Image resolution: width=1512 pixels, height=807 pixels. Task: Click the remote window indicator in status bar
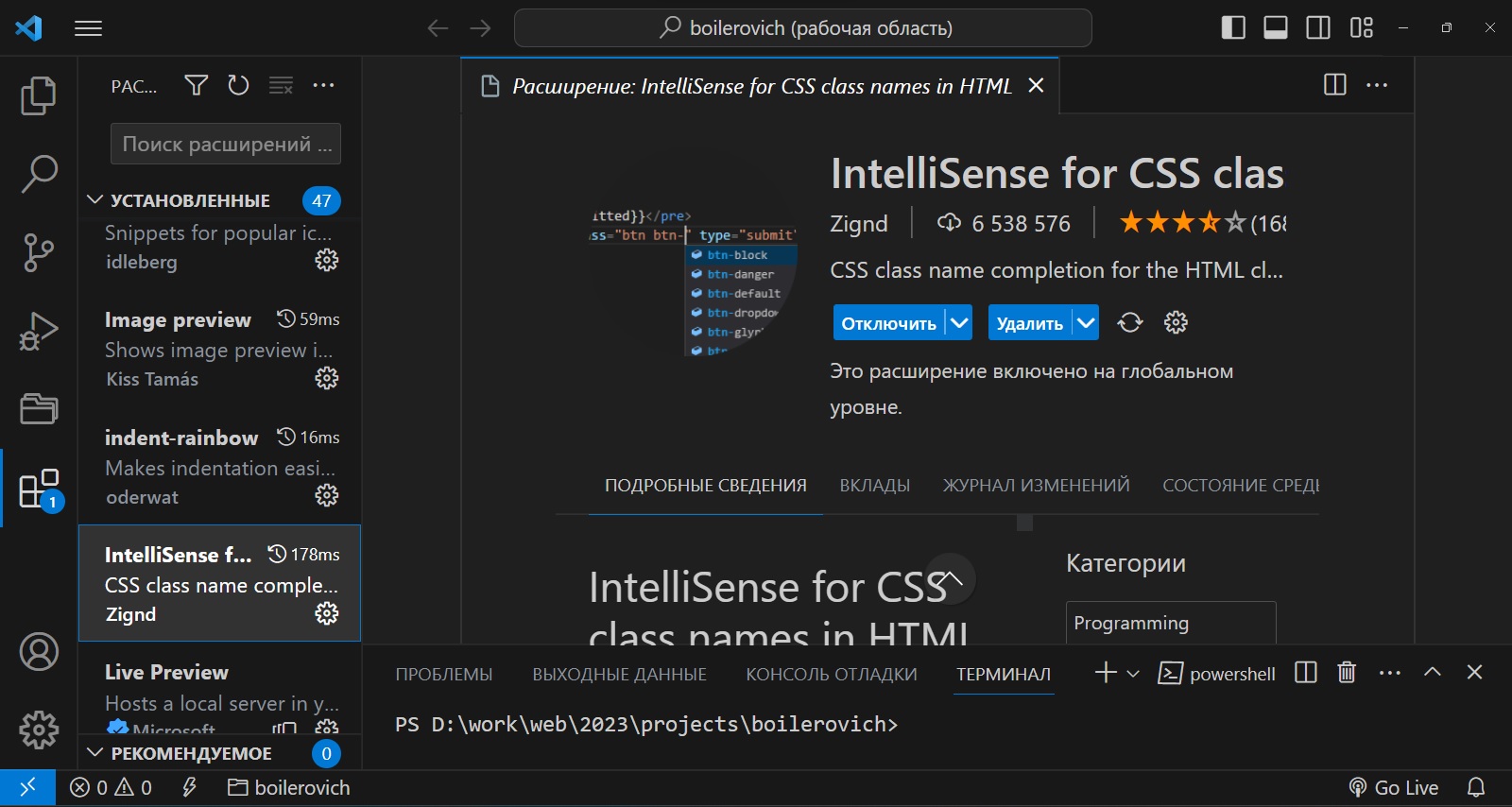[27, 787]
